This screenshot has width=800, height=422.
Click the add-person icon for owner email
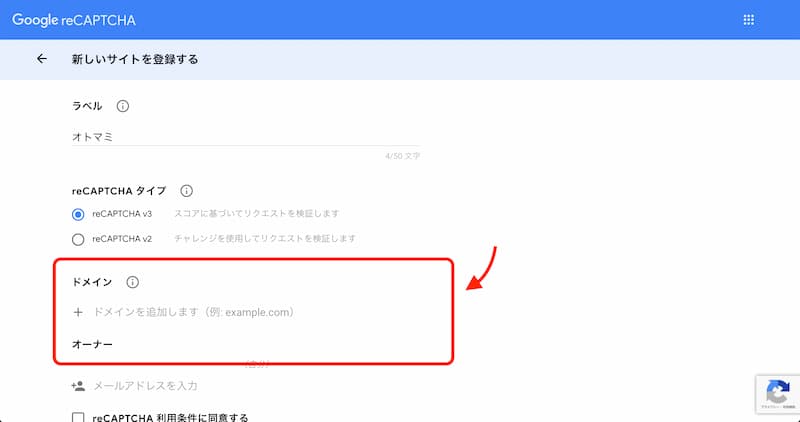click(x=78, y=386)
